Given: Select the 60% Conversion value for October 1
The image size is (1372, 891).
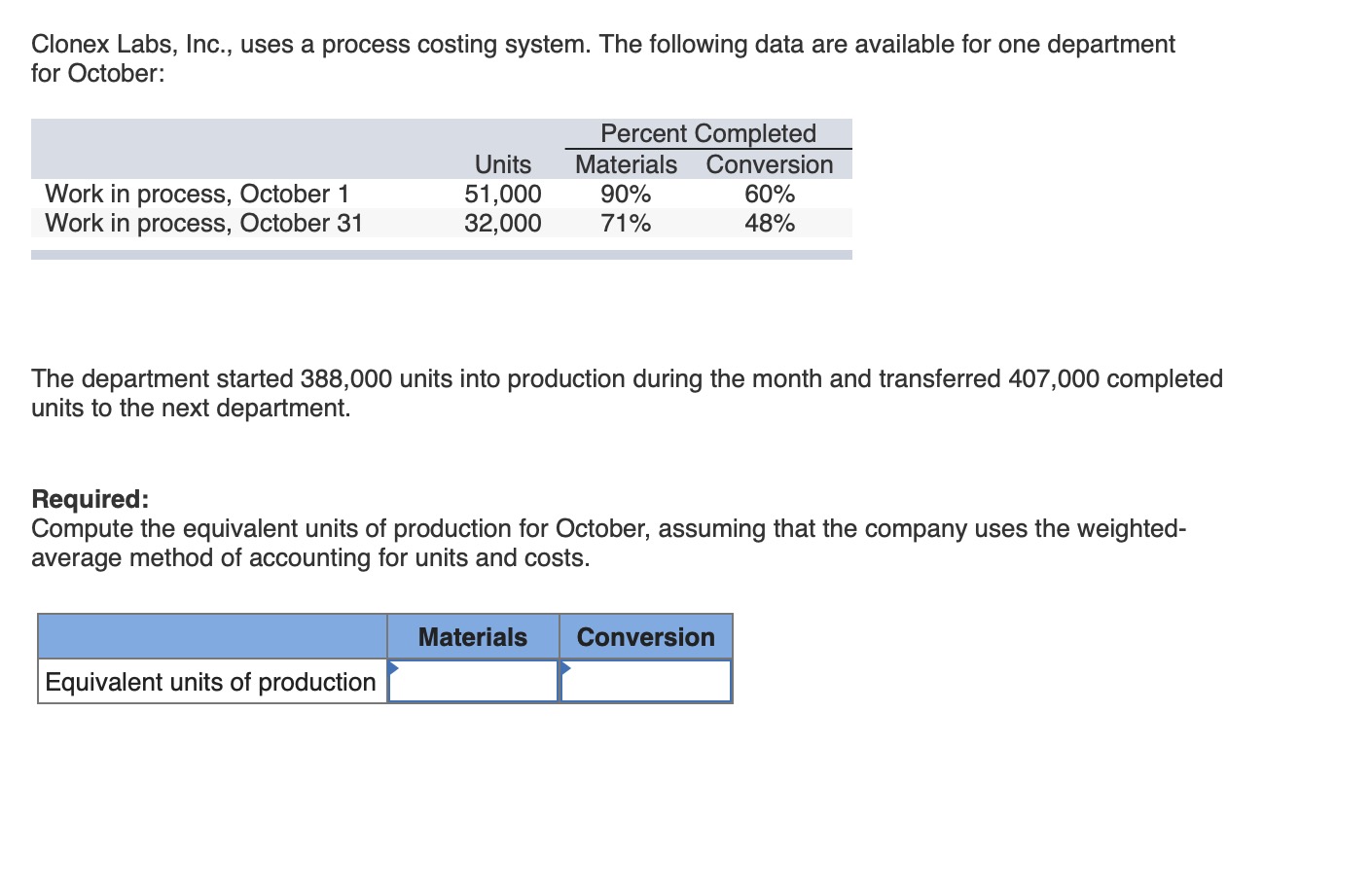Looking at the screenshot, I should (x=770, y=194).
